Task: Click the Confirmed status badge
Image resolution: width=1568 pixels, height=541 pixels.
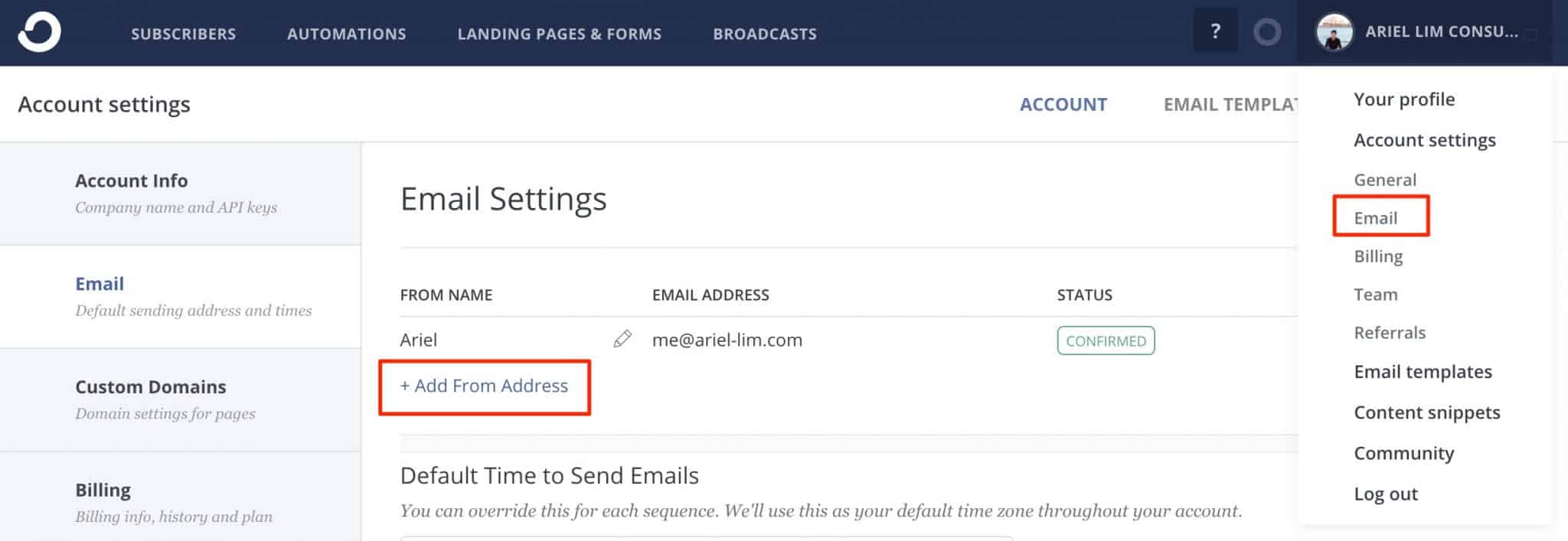Action: pos(1106,341)
